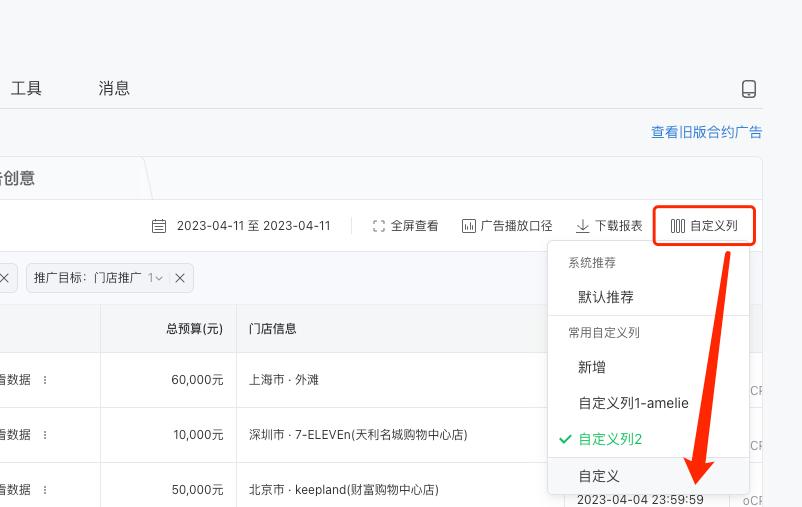Click the 深圳市 · 7-ELEVEn store cell
This screenshot has height=507, width=802.
click(358, 434)
